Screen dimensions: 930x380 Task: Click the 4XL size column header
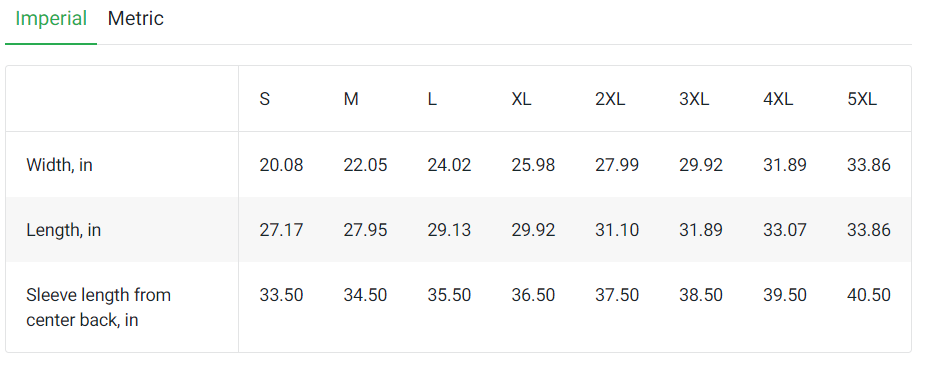coord(778,99)
